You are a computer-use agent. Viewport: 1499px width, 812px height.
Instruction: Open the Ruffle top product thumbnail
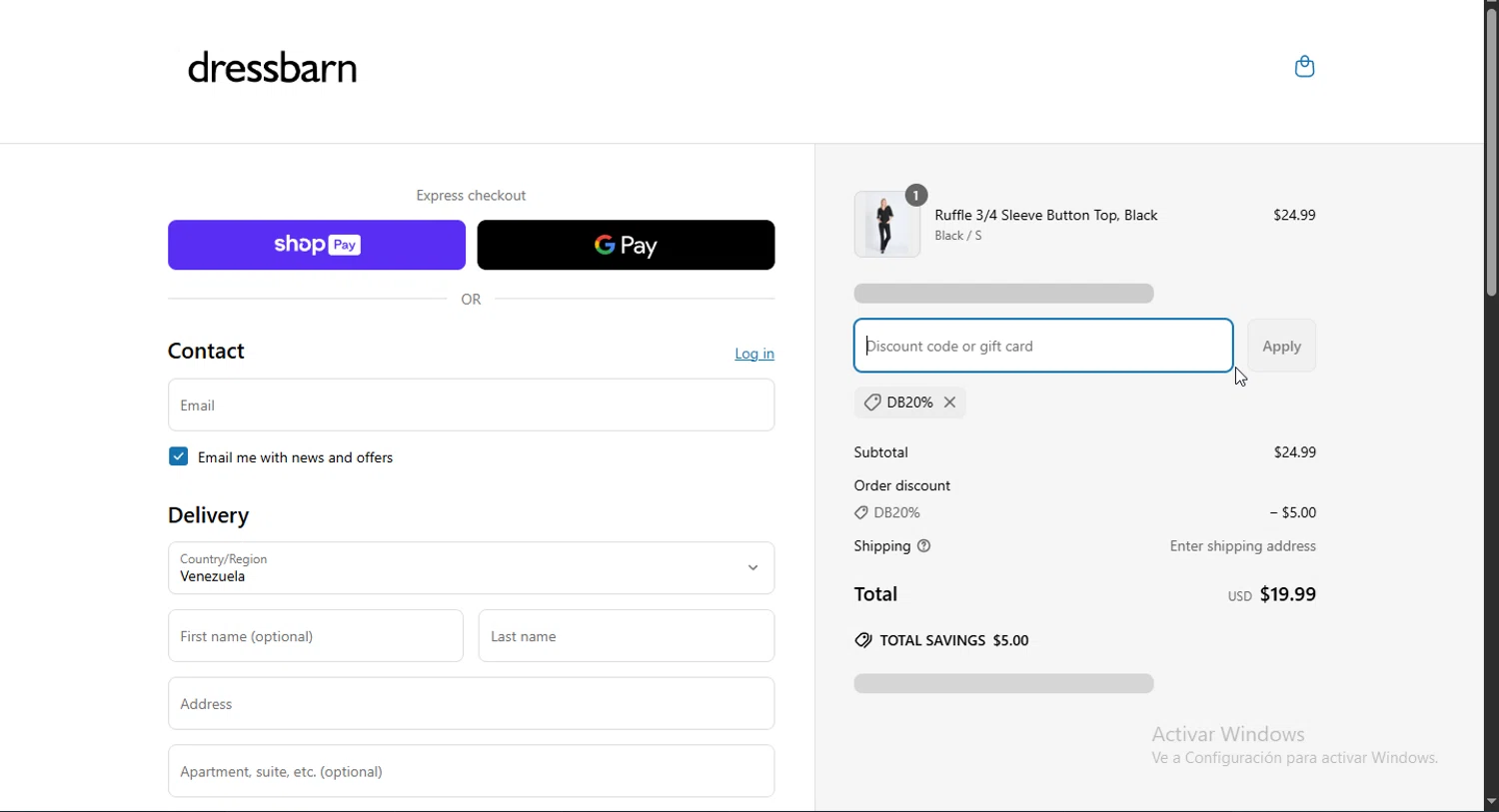[886, 225]
